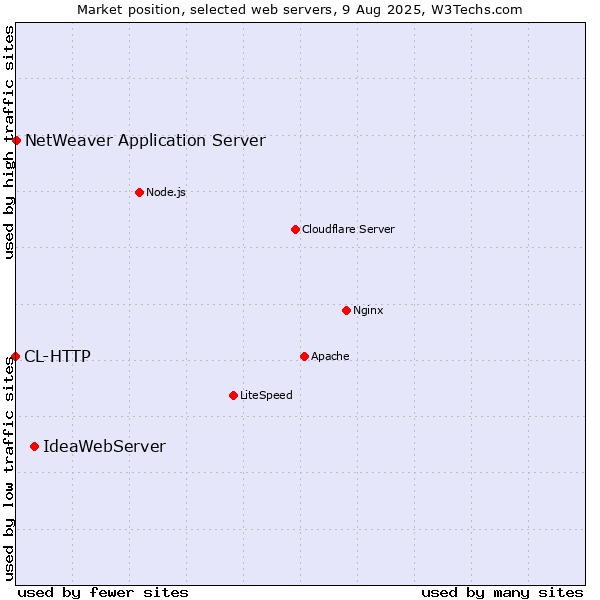Click the 'used by high traffic sites' axis label
600x600 pixels.
8,142
